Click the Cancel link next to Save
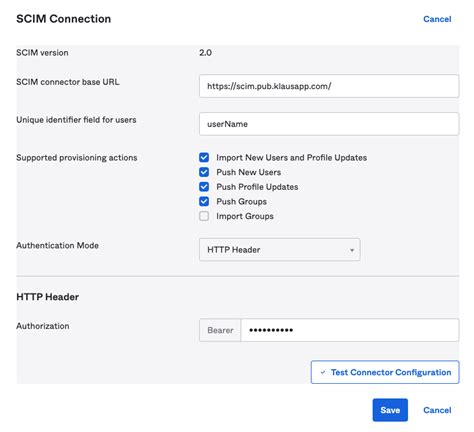The width and height of the screenshot is (474, 432). tap(437, 410)
